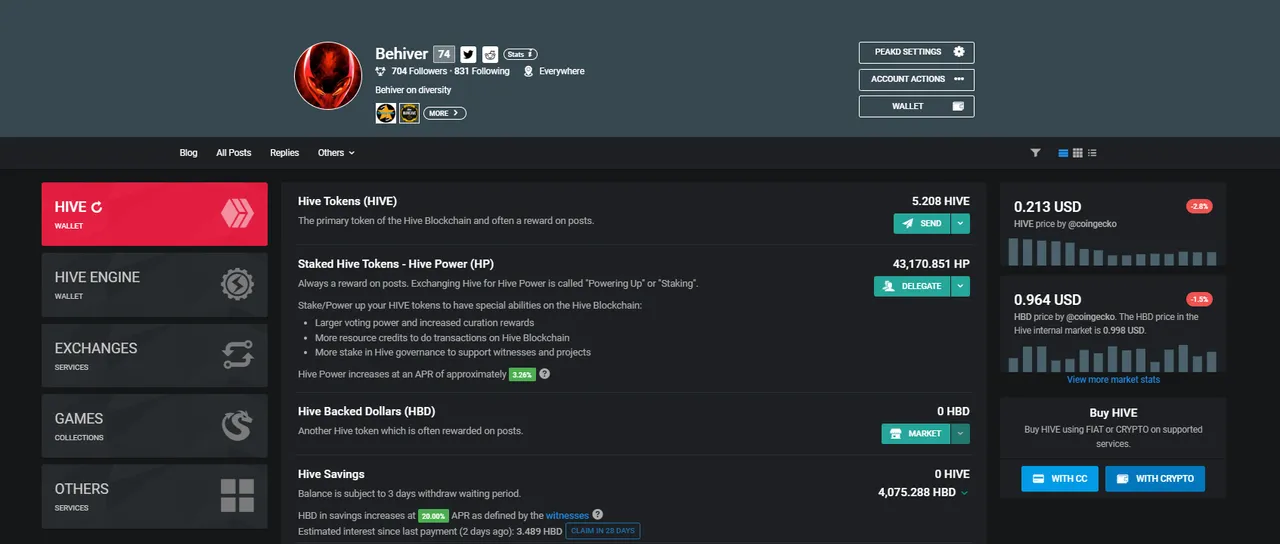Click the 0.964 USD HBD price
Screen dimensions: 1280x544
[x=1047, y=300]
